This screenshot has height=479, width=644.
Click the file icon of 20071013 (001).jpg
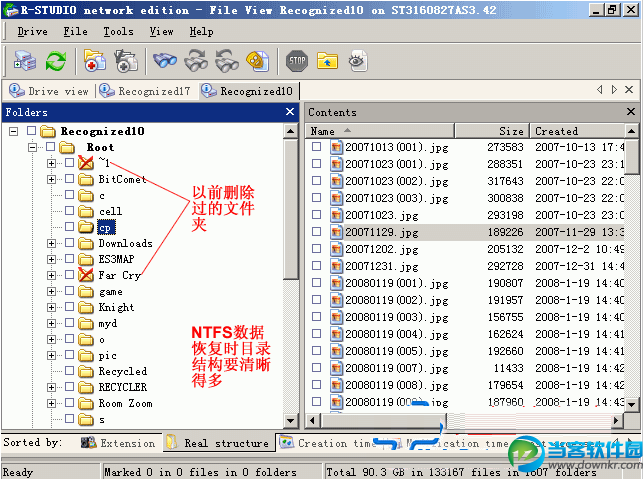point(336,147)
